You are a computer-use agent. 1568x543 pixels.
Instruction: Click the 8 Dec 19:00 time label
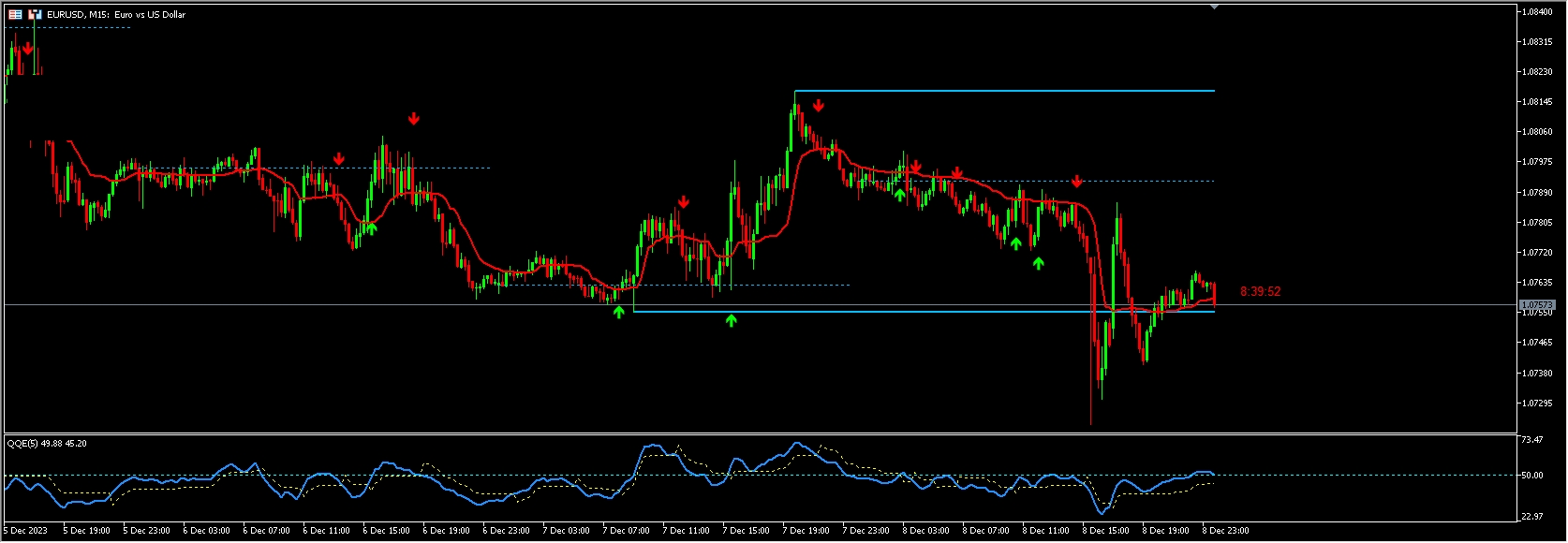tap(1166, 531)
